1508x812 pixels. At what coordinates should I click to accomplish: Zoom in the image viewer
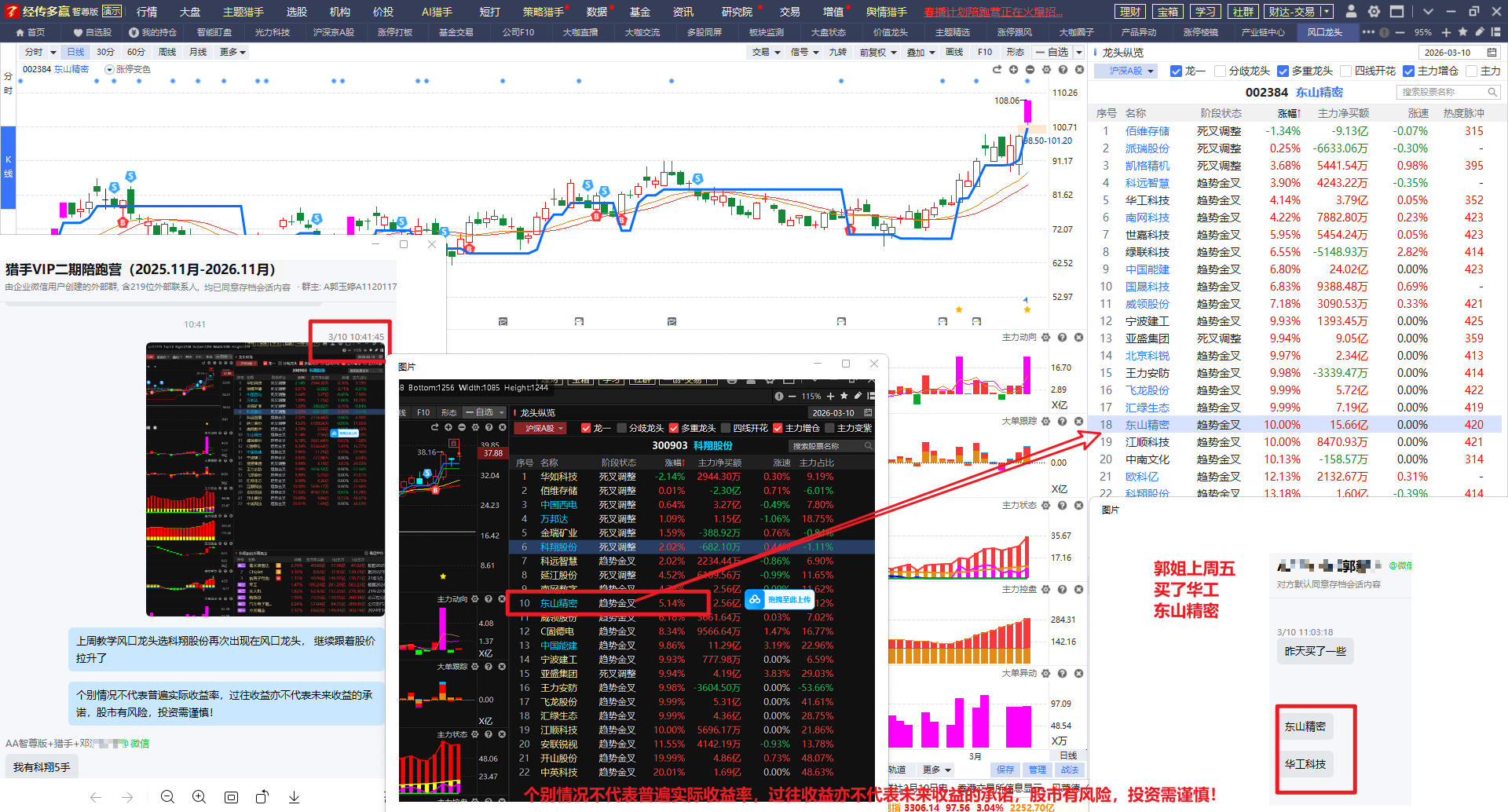pyautogui.click(x=199, y=797)
